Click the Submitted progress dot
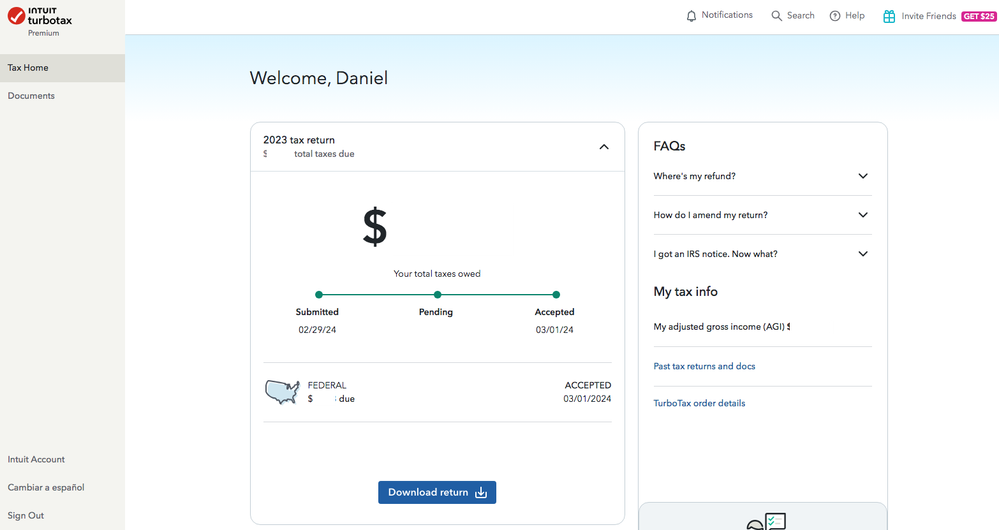Screen dimensions: 999x530 pyautogui.click(x=319, y=294)
